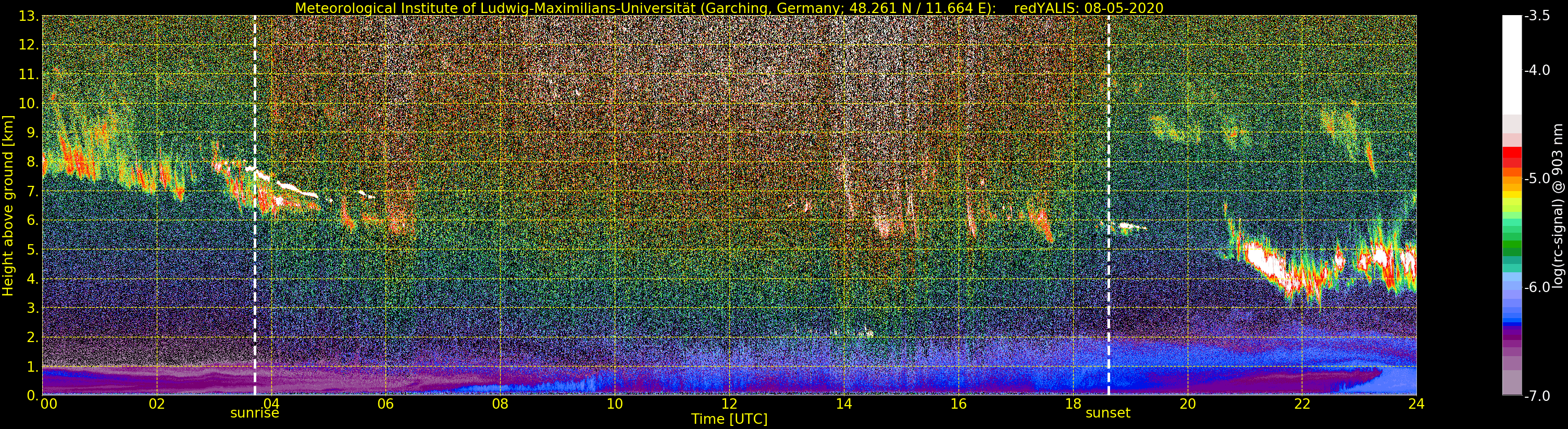Click the 20 time tick label
The height and width of the screenshot is (429, 1568).
pyautogui.click(x=1188, y=403)
